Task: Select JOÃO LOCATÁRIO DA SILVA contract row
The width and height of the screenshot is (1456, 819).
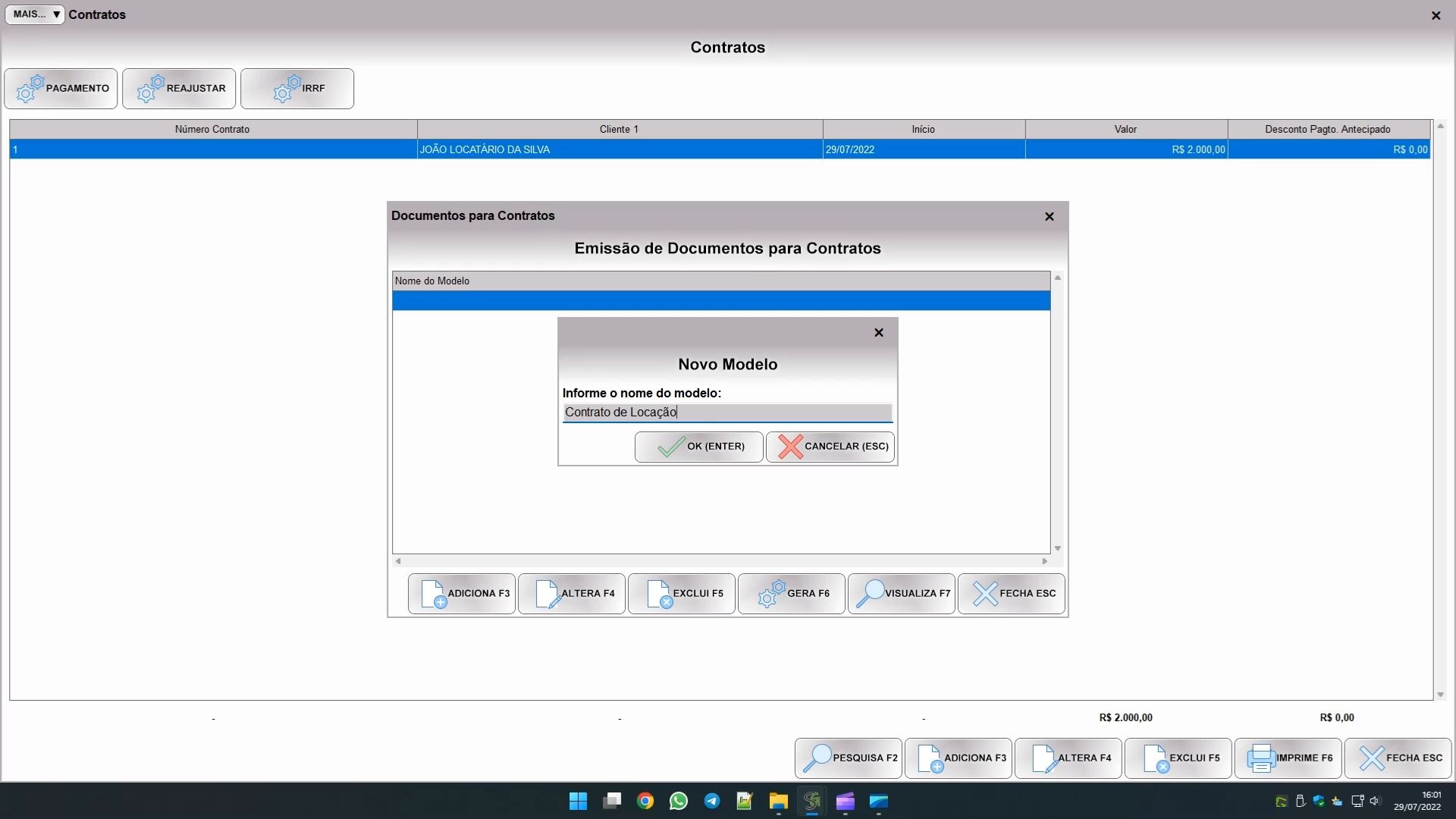Action: pos(485,149)
